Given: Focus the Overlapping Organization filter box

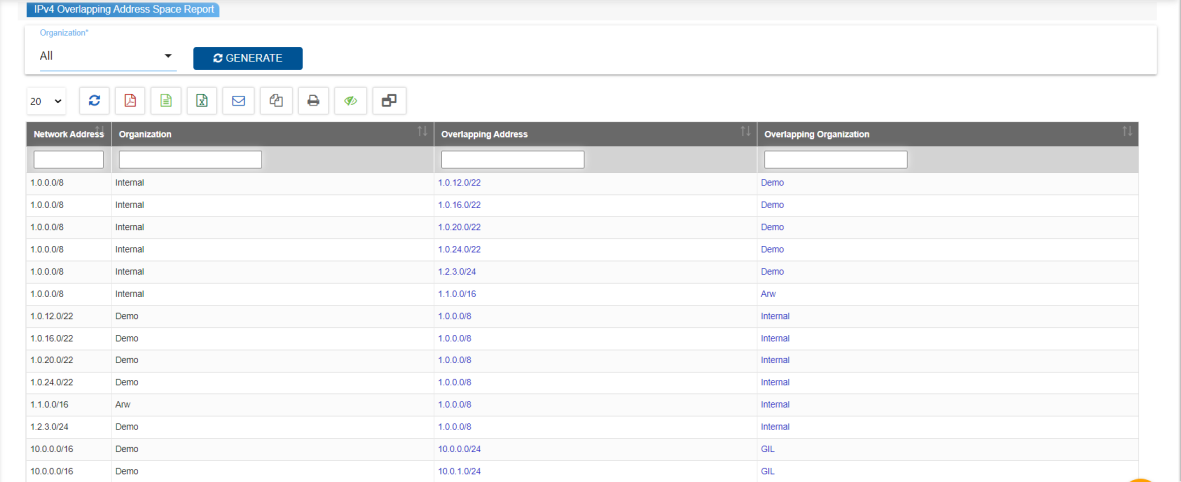Looking at the screenshot, I should (x=836, y=160).
